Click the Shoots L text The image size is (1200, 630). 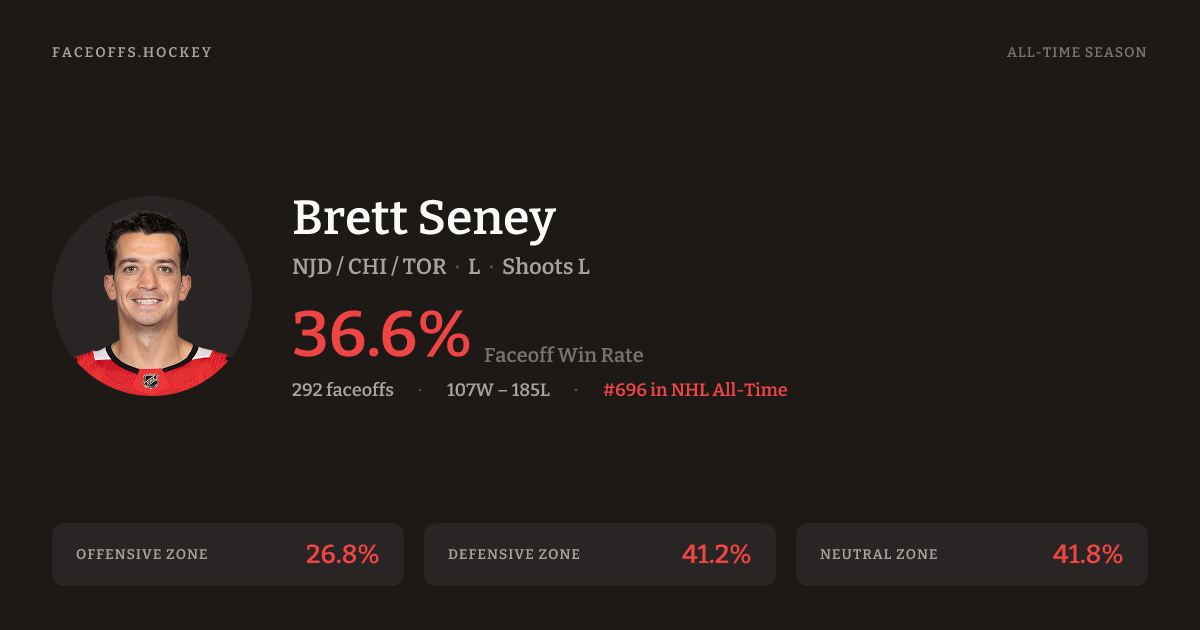tap(546, 267)
